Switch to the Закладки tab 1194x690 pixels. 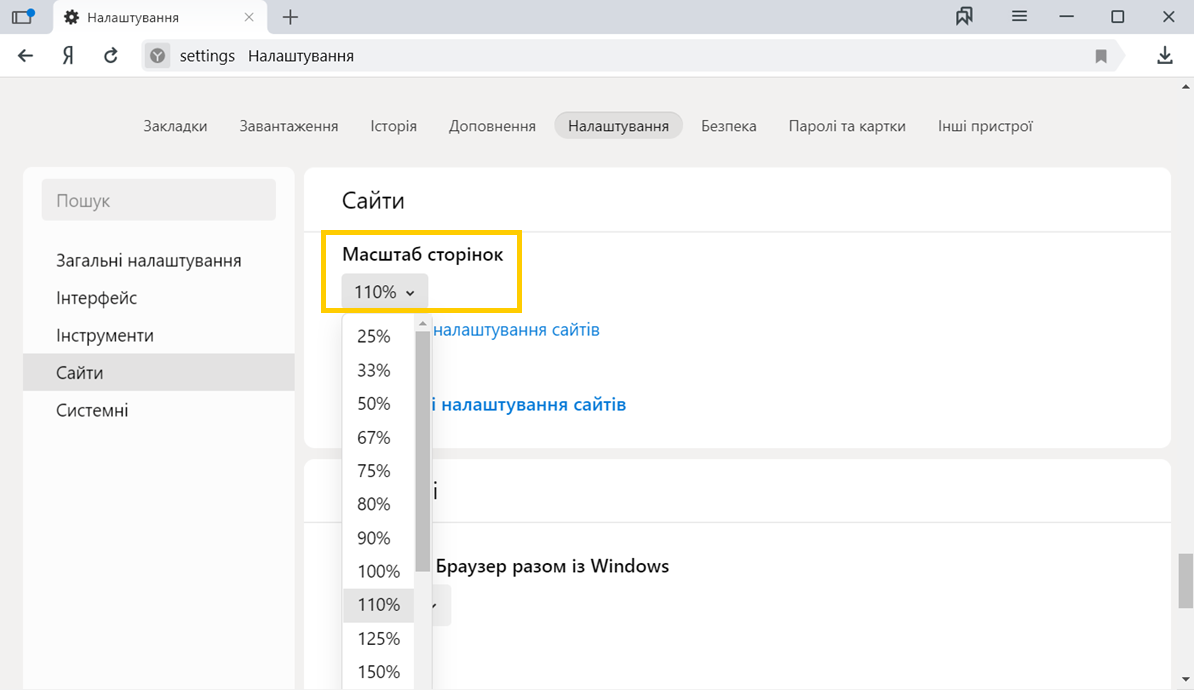175,126
